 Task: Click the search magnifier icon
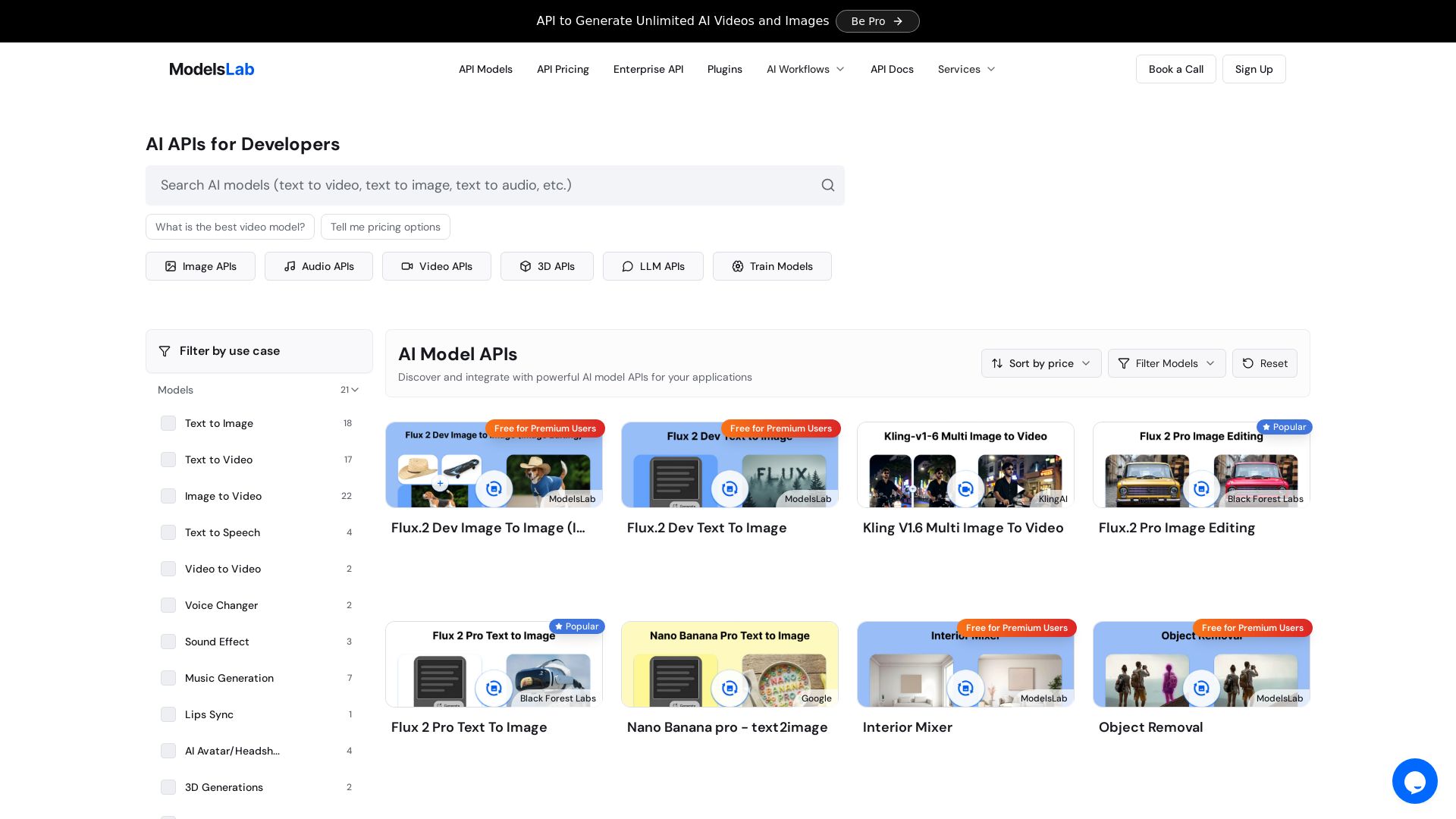tap(827, 185)
